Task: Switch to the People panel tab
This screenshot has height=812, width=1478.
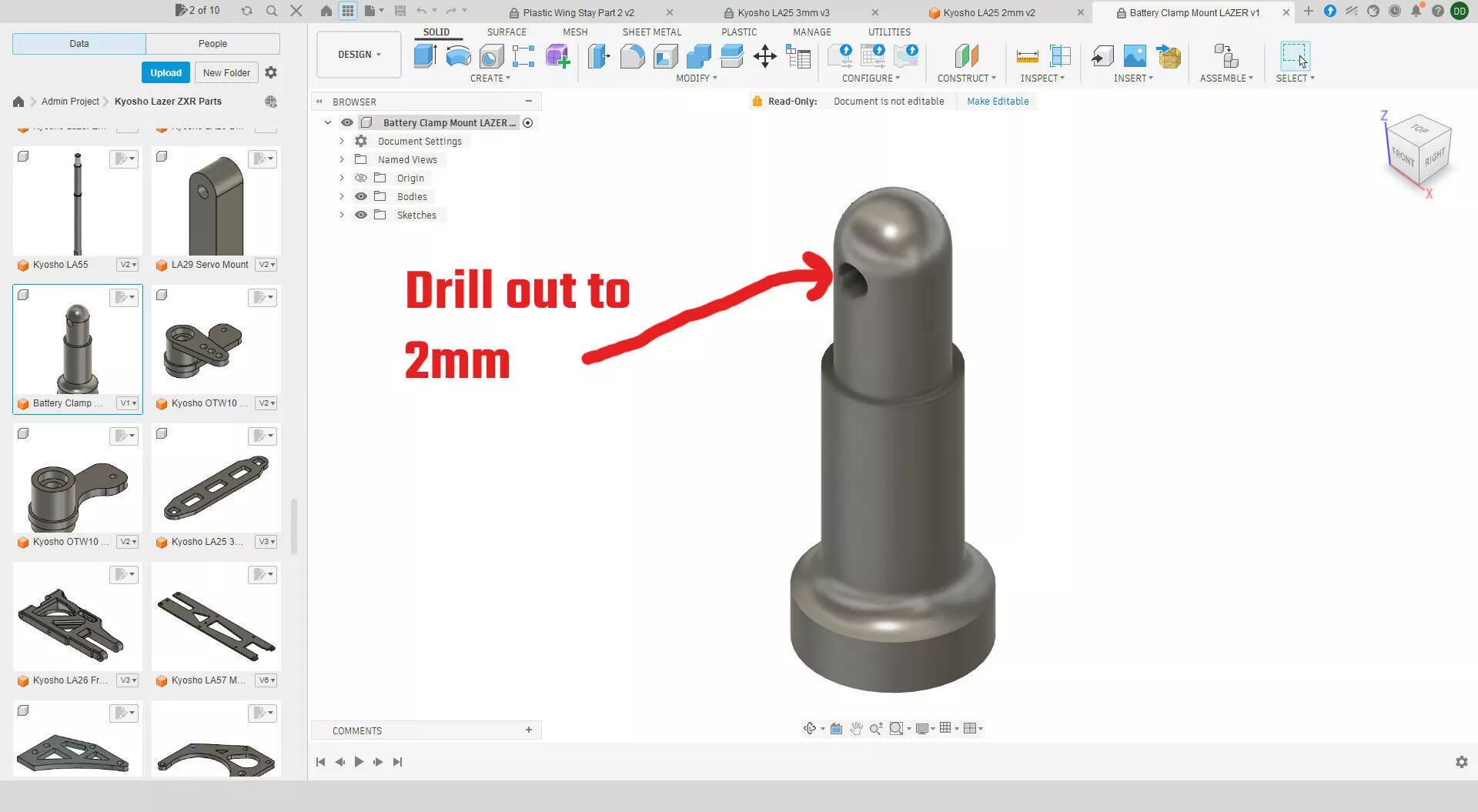Action: coord(212,44)
